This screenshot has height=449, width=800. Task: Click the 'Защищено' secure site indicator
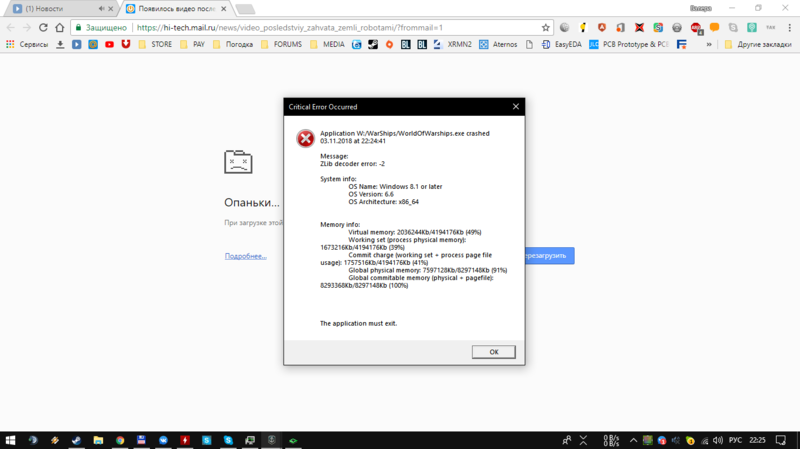pos(101,28)
